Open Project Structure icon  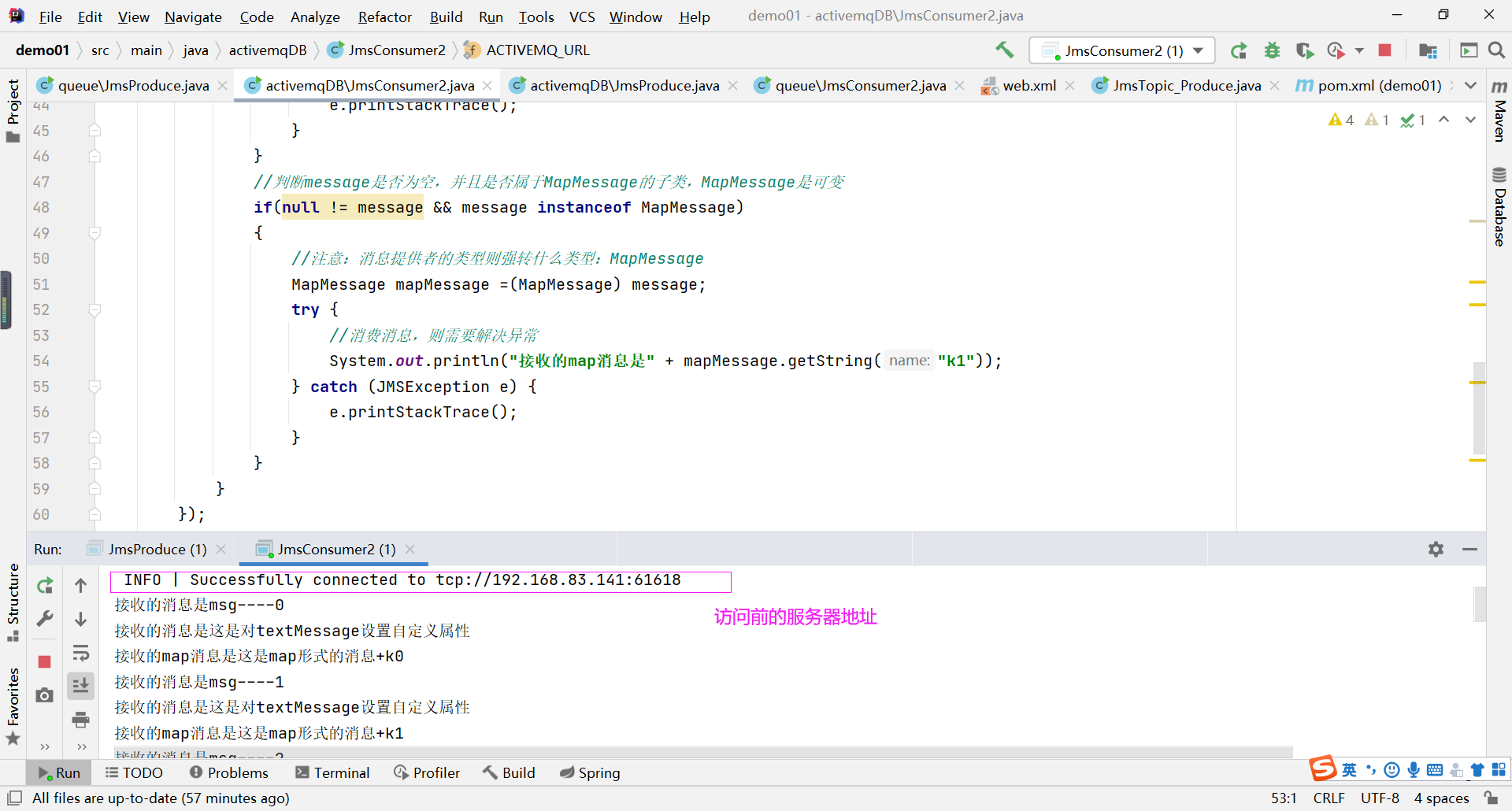[1428, 50]
